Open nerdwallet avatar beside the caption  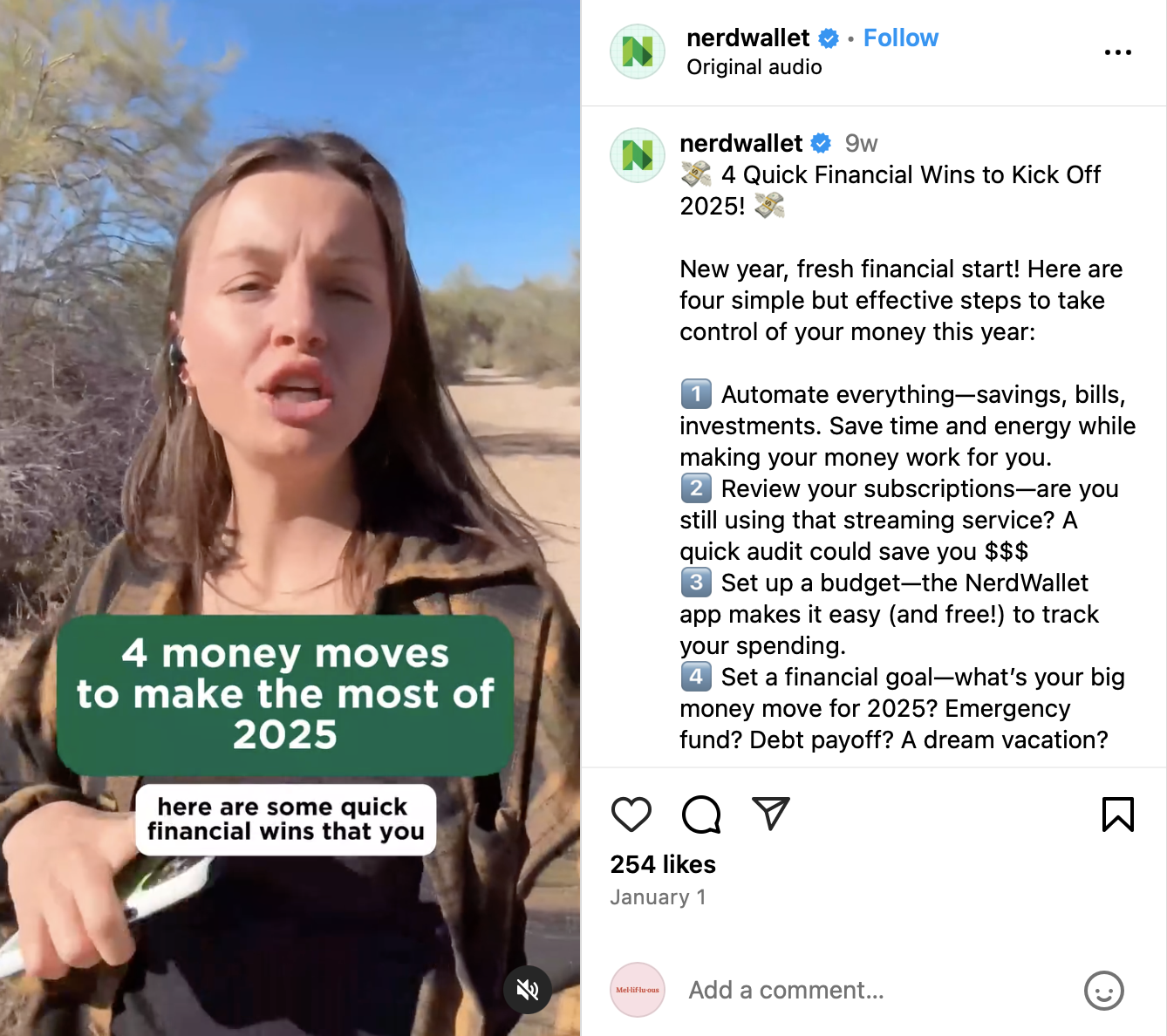638,155
